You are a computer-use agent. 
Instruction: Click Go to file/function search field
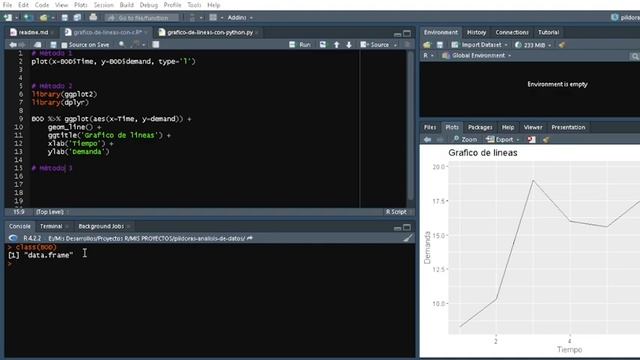point(142,18)
